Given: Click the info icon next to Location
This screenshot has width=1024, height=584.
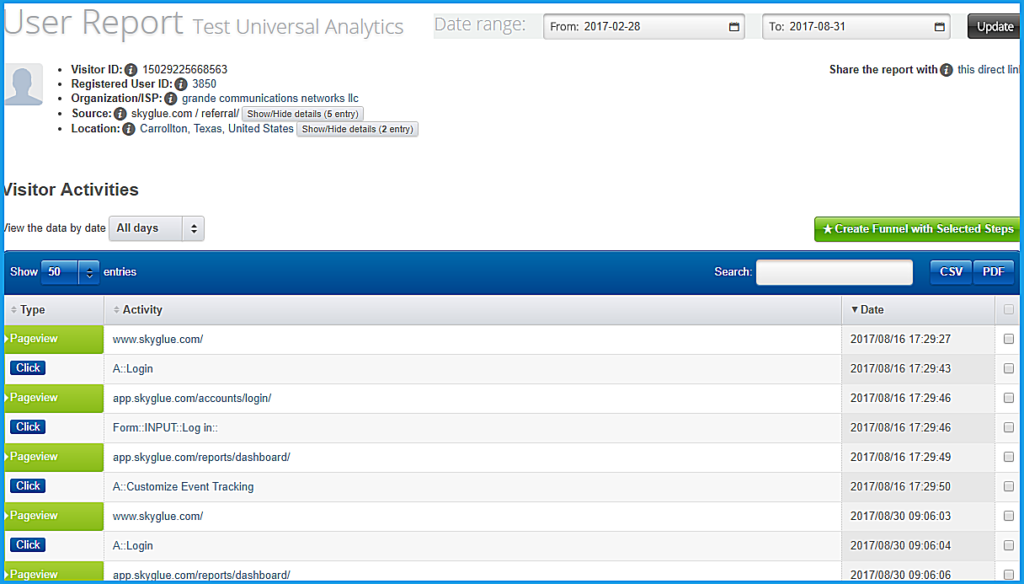Looking at the screenshot, I should [x=129, y=129].
